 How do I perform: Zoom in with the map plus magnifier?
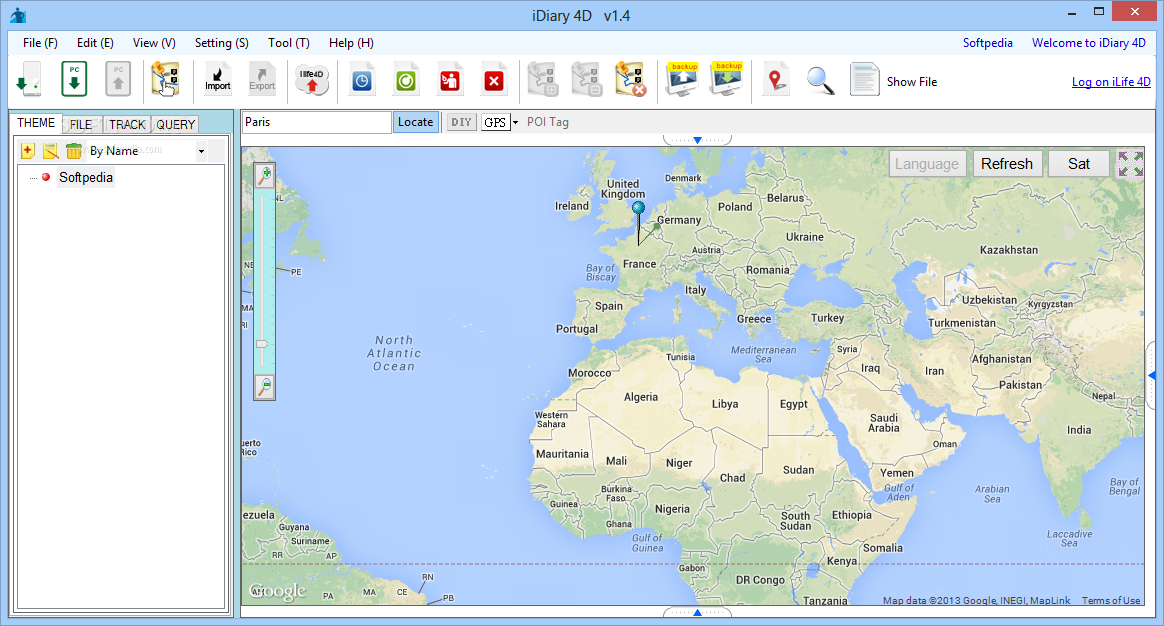[264, 175]
